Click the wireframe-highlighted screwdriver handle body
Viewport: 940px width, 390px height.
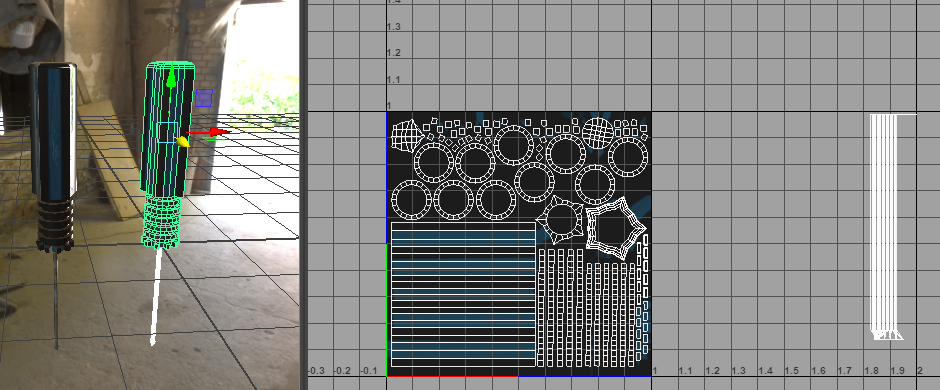pos(168,129)
